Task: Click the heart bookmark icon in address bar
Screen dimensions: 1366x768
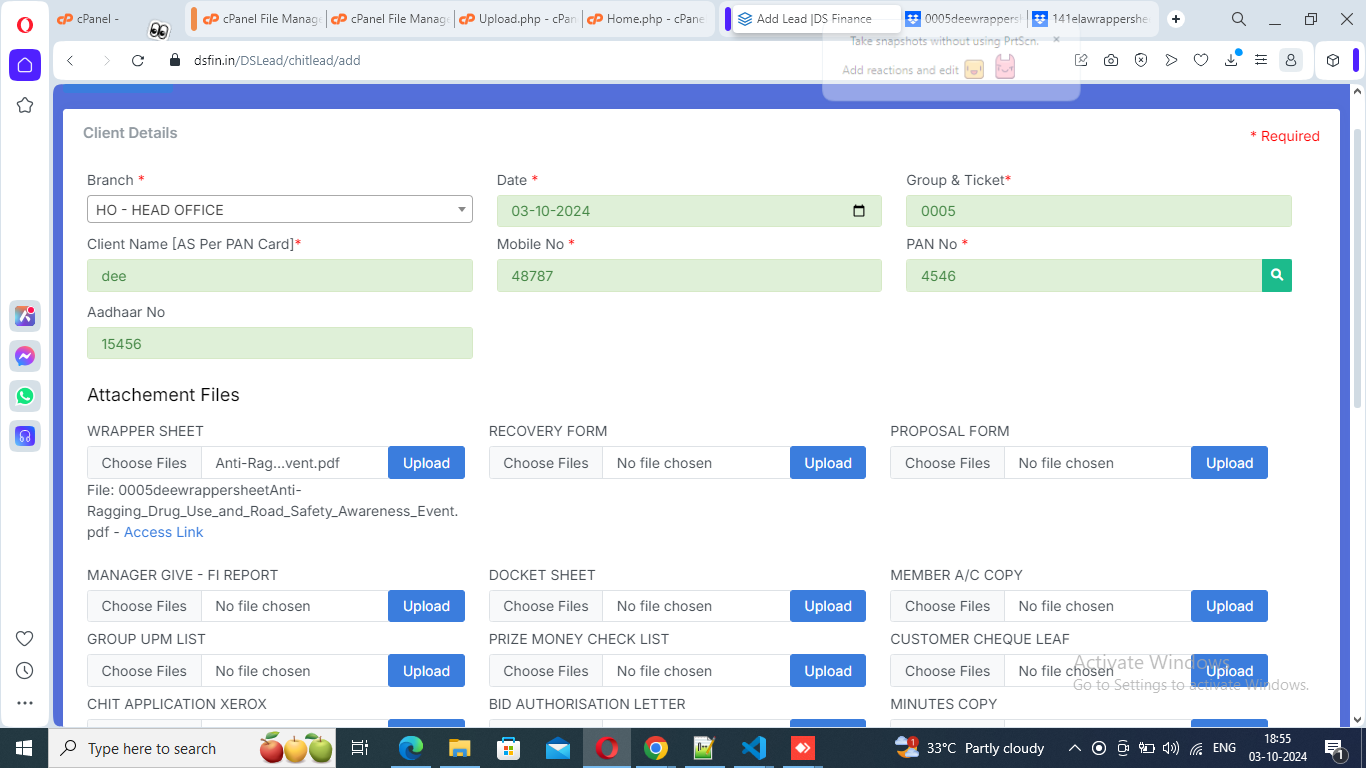Action: 1201,61
